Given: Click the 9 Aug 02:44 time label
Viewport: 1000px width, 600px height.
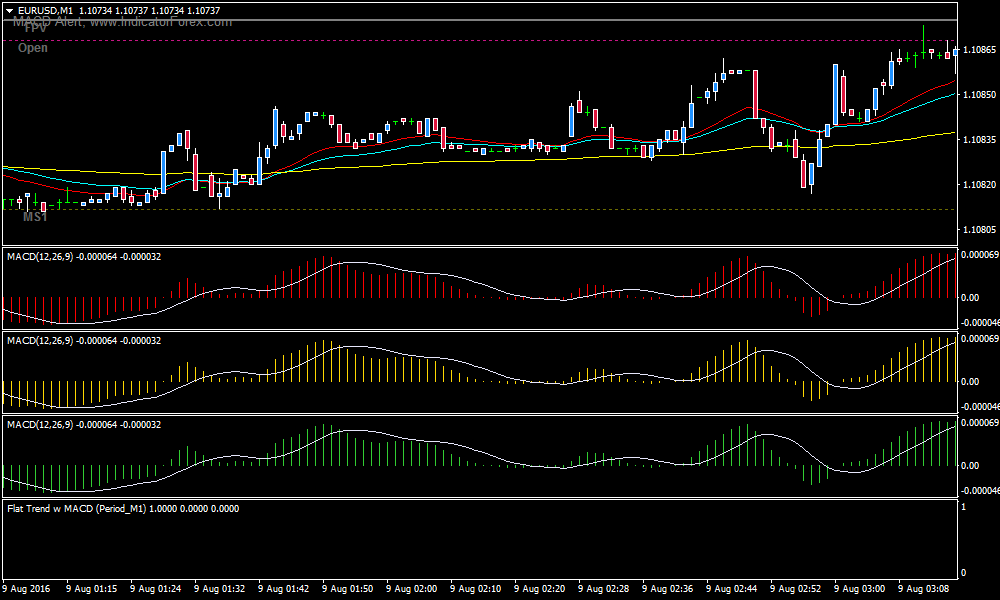Looking at the screenshot, I should pyautogui.click(x=732, y=588).
